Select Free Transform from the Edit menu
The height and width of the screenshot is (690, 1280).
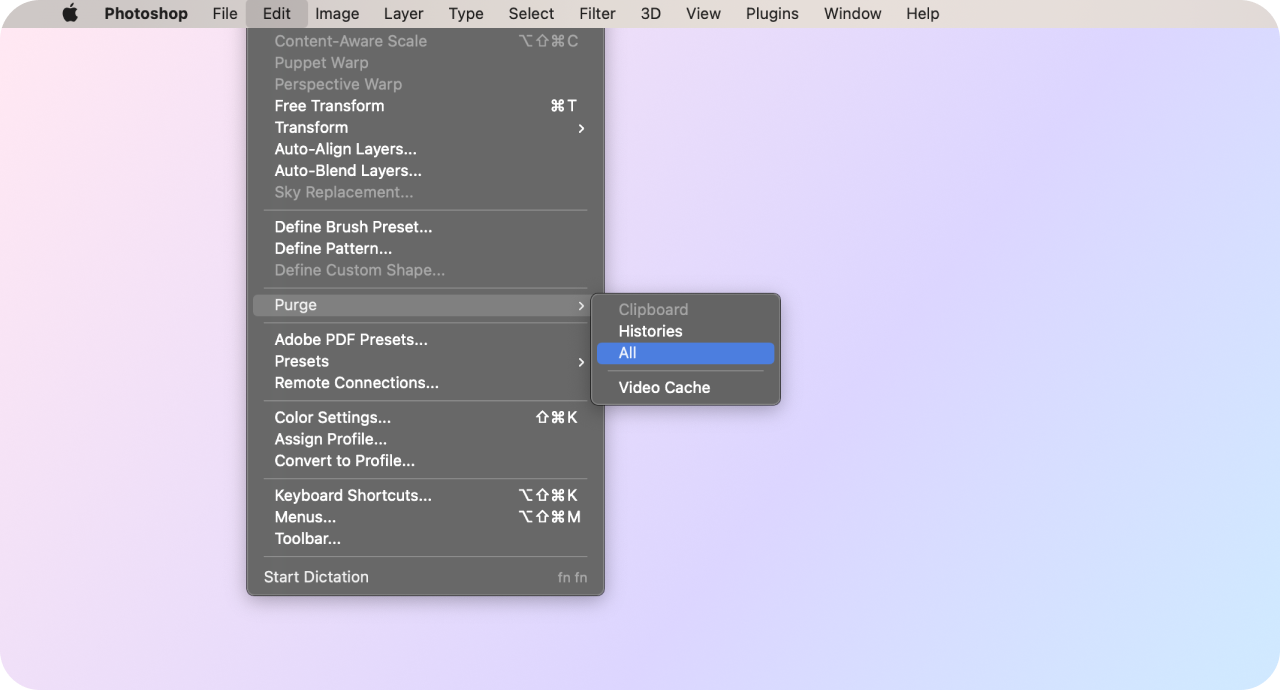[330, 106]
